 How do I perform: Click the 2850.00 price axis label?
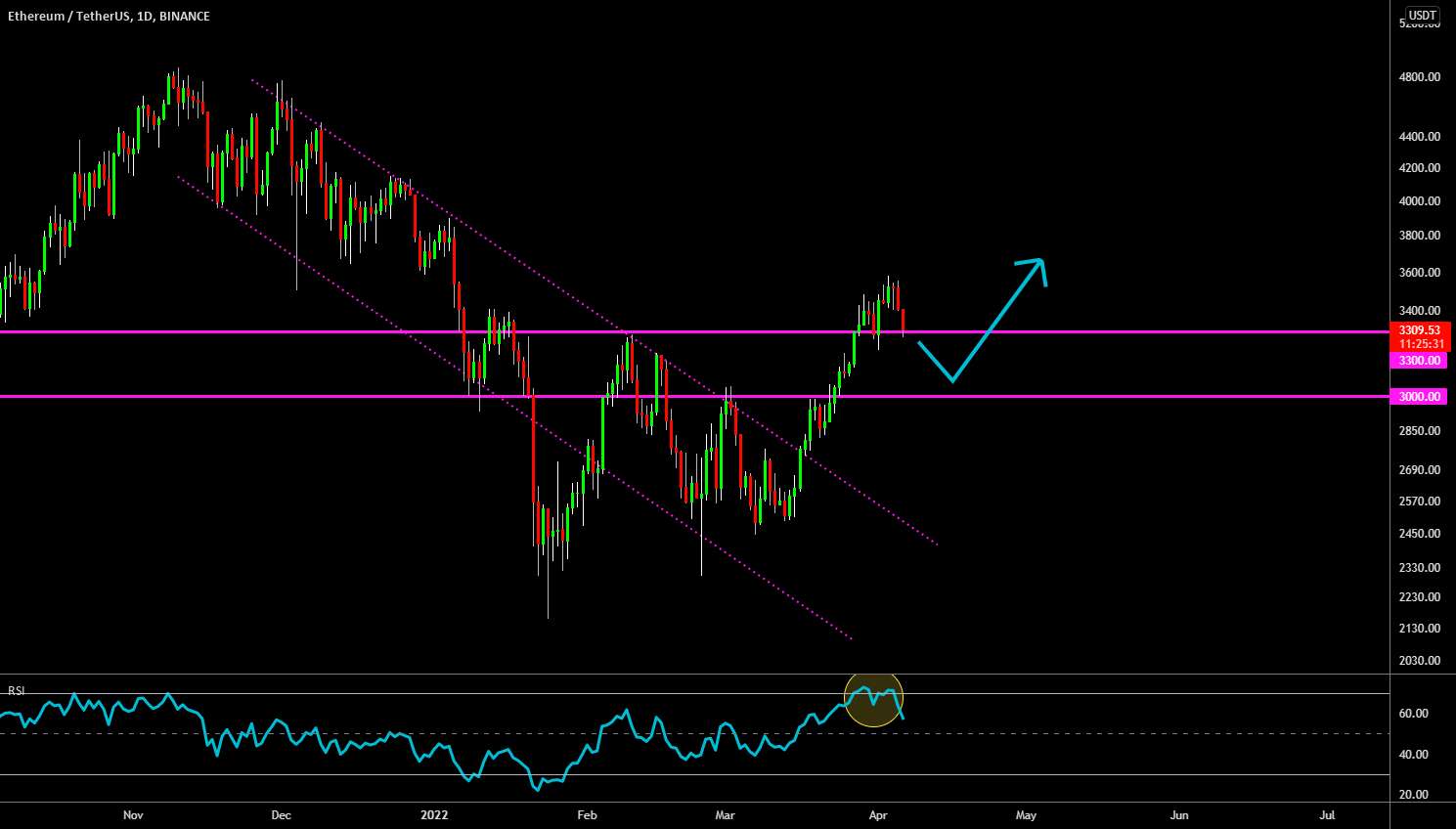[x=1420, y=431]
